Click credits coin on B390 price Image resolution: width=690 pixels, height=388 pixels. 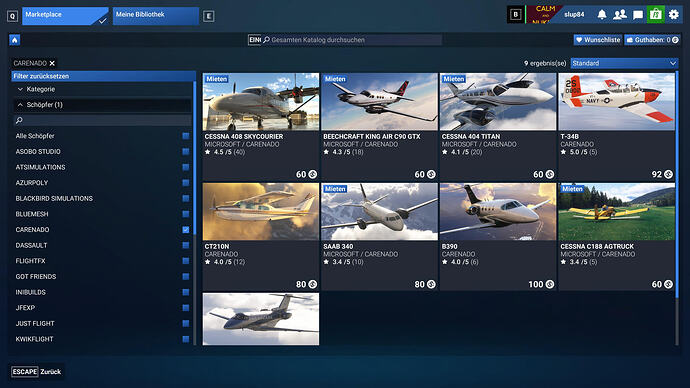[550, 284]
